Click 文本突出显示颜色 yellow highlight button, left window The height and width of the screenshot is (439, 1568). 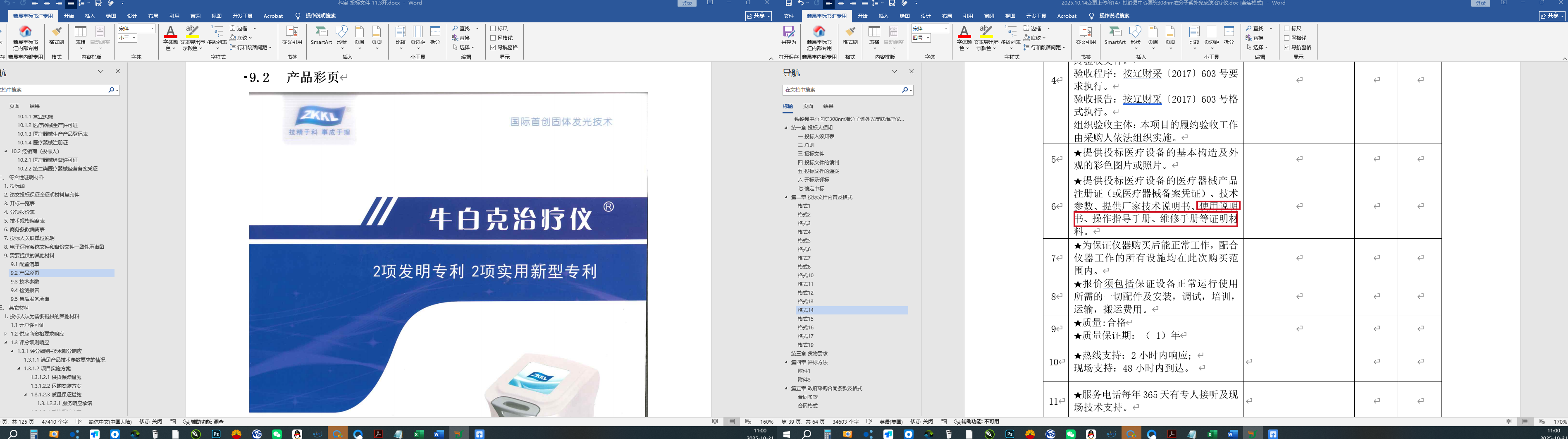pos(193,37)
